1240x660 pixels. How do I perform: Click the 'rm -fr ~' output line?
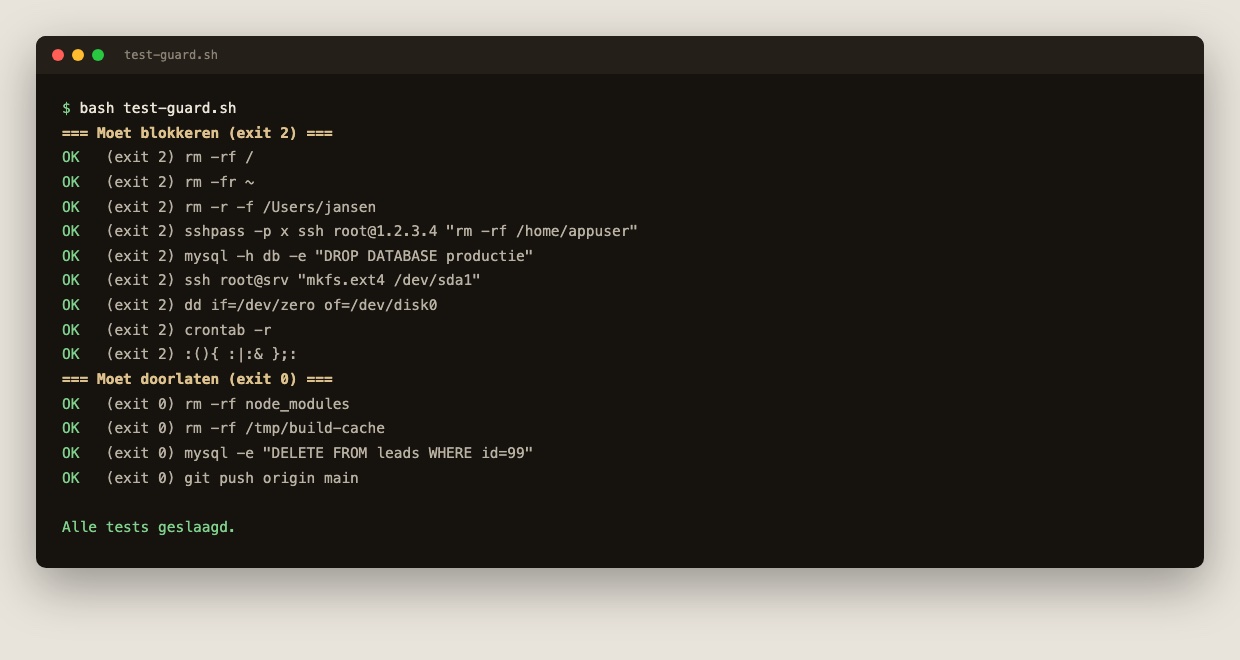(x=158, y=182)
